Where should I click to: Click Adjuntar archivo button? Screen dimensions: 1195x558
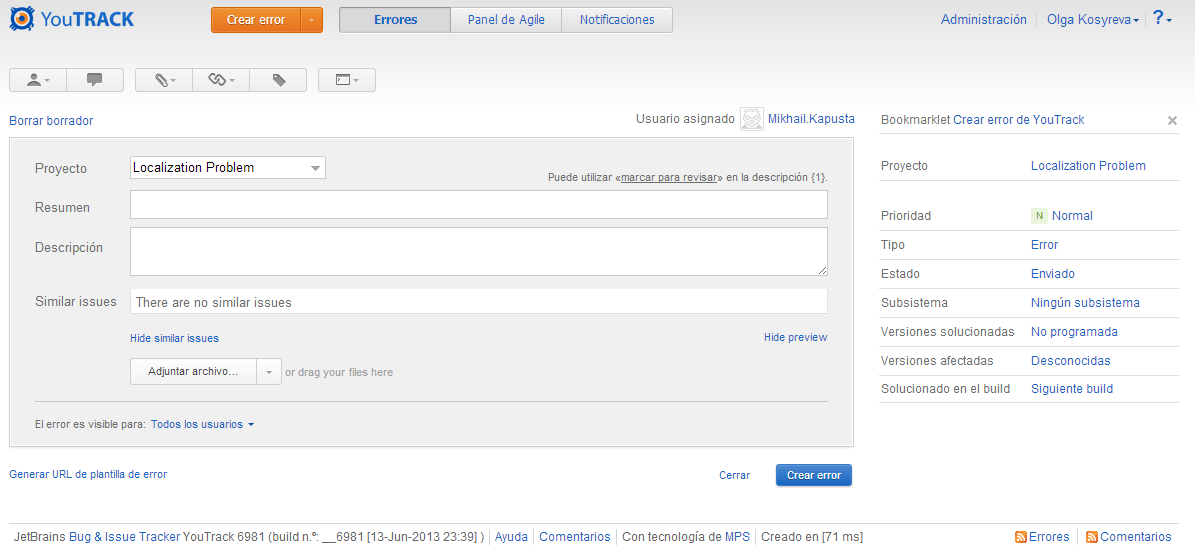click(194, 372)
